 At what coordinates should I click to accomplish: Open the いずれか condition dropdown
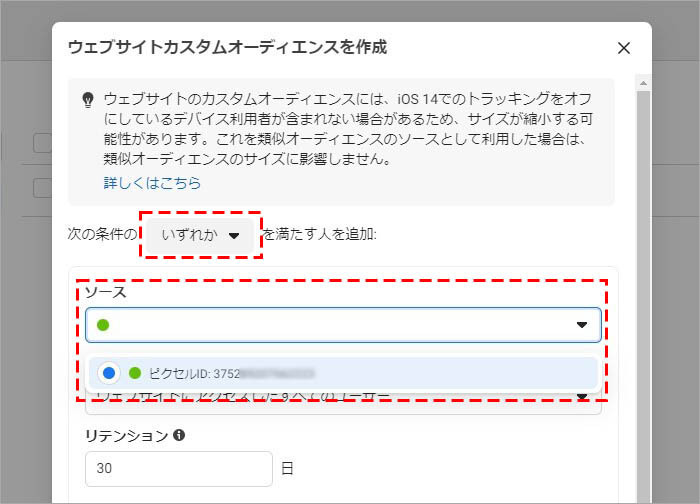tap(200, 235)
